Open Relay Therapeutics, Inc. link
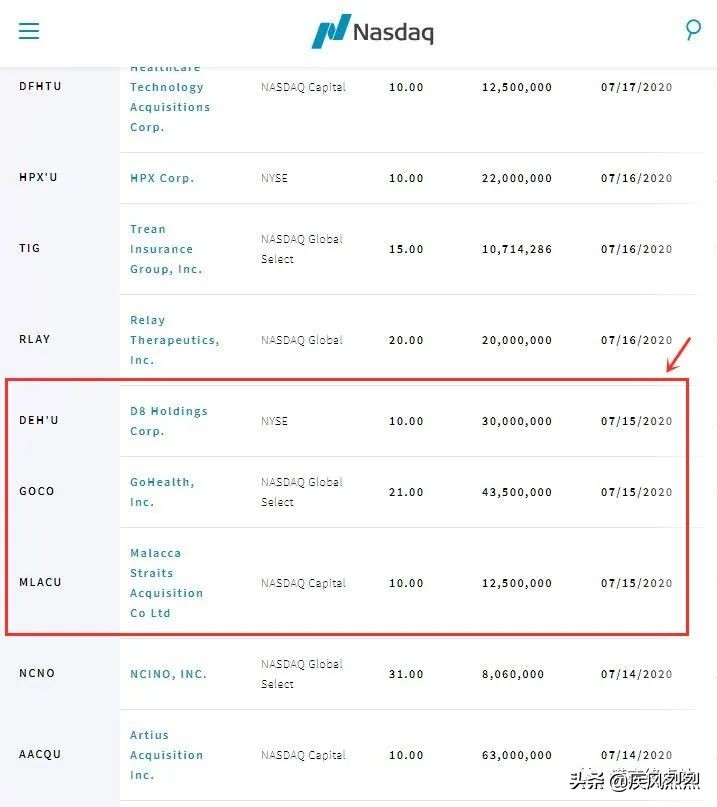This screenshot has height=807, width=717. tap(174, 340)
